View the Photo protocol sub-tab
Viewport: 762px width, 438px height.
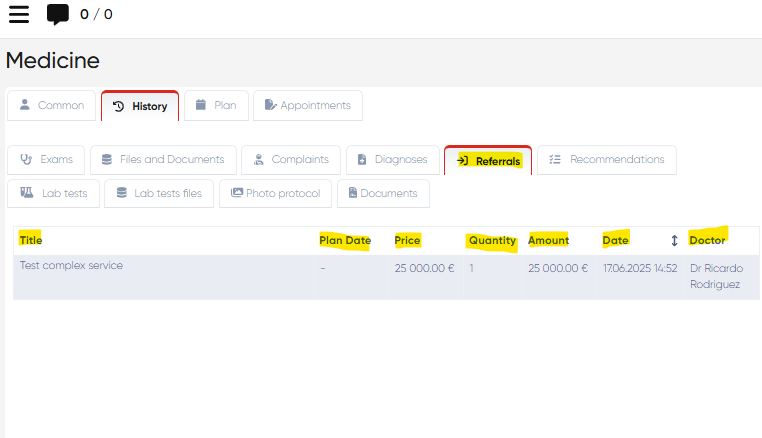coord(276,194)
